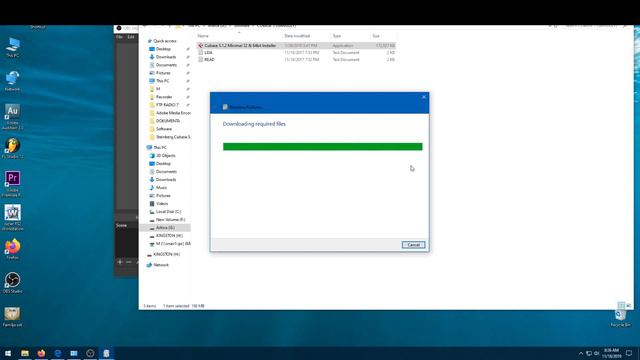Add a scene with OBS plus button
The image size is (640, 360).
pyautogui.click(x=120, y=262)
